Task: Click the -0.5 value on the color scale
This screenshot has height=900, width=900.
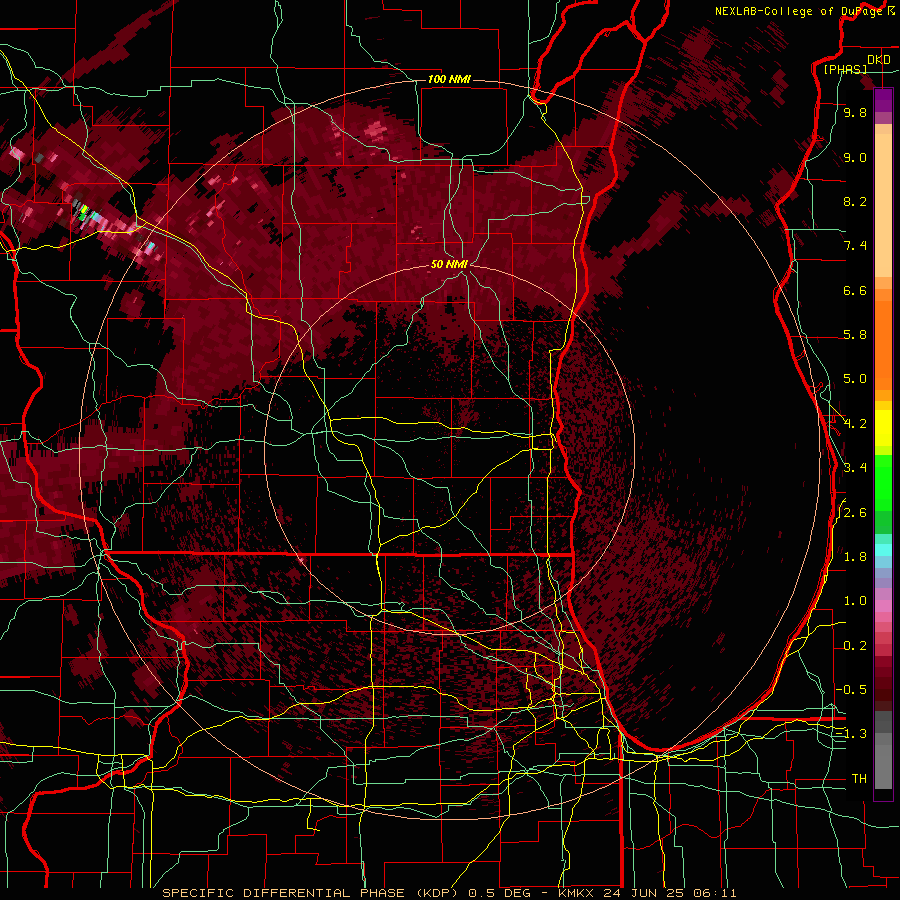Action: (x=852, y=690)
